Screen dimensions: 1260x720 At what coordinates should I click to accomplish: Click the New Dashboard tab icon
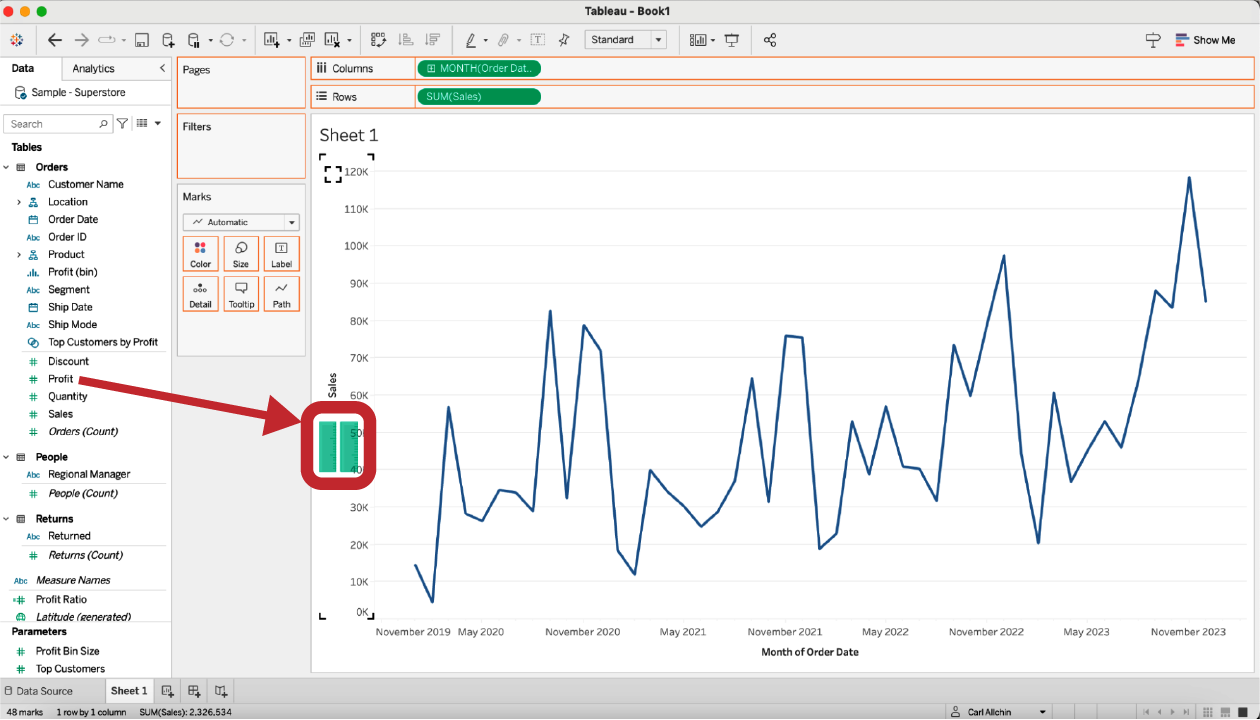coord(194,691)
